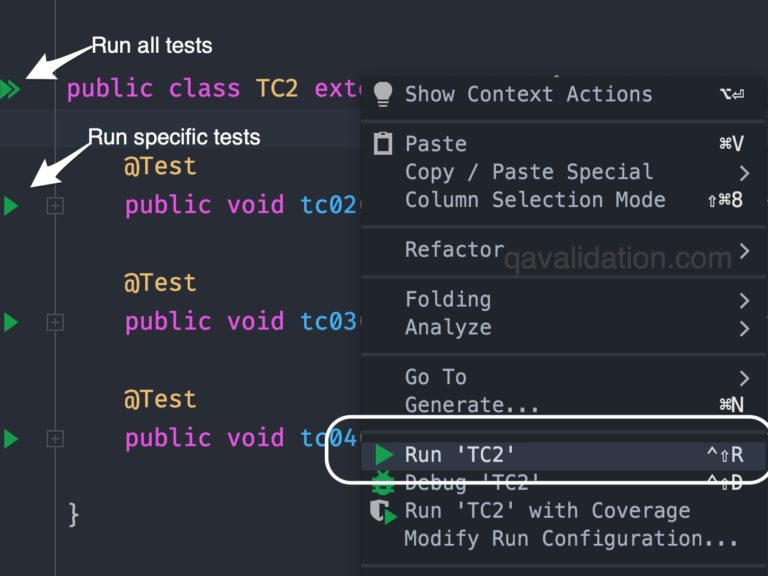This screenshot has height=576, width=768.
Task: Expand the folded tc02 method body
Action: 55,206
